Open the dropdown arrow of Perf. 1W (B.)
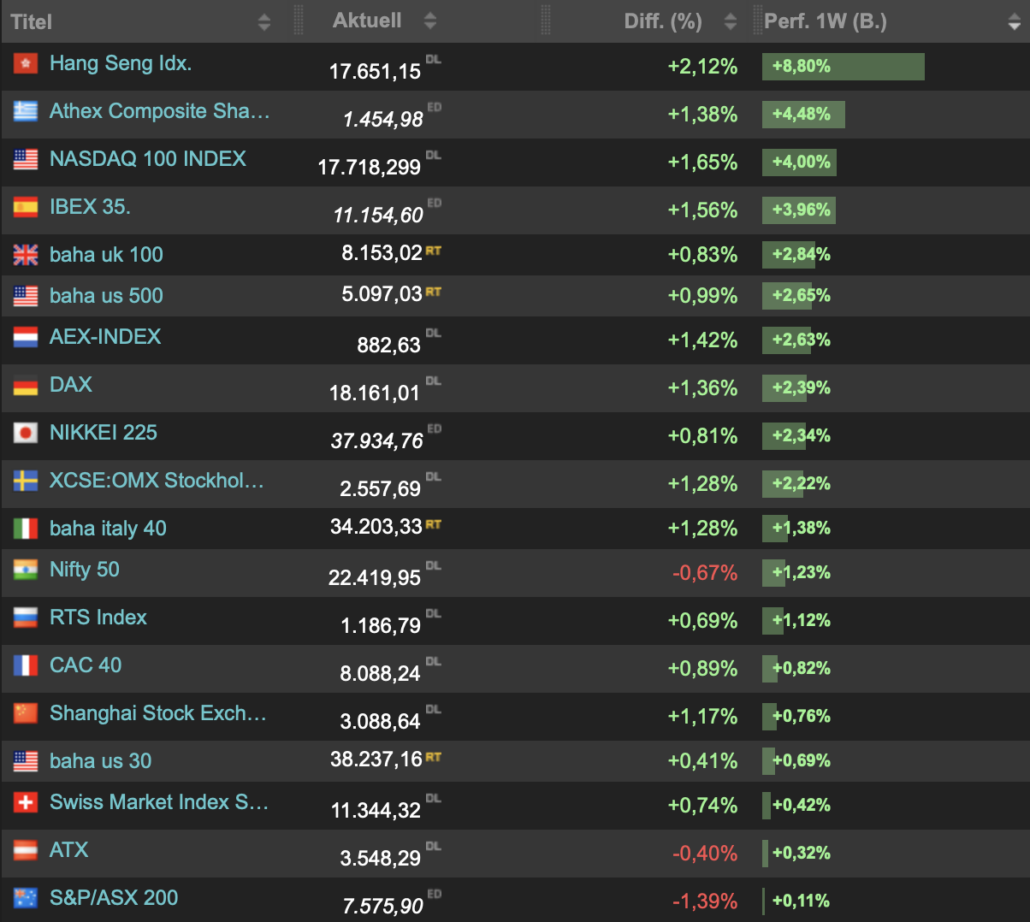1030x922 pixels. click(1013, 22)
